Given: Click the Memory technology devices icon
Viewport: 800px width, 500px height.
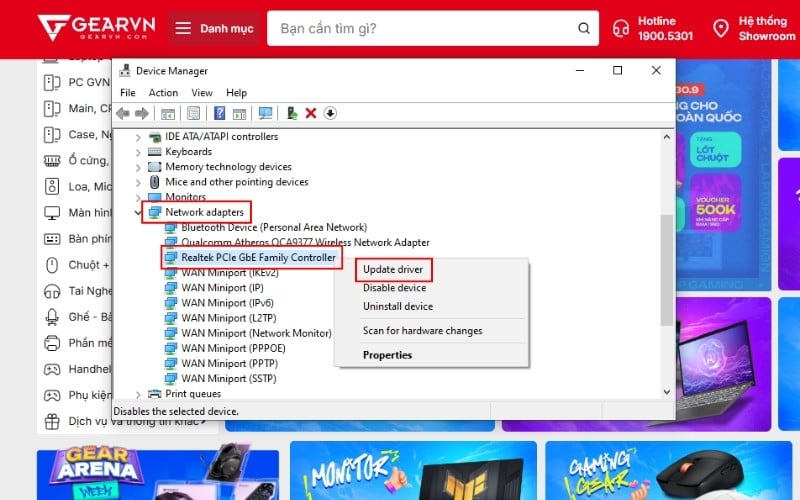Looking at the screenshot, I should (x=154, y=167).
